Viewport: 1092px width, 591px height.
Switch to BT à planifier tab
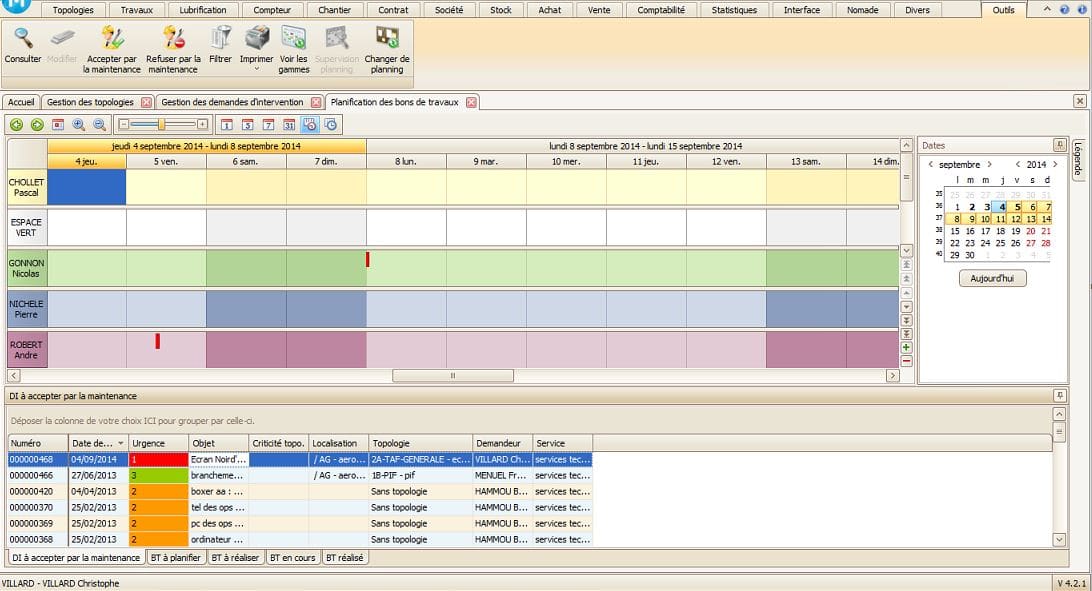pos(176,558)
